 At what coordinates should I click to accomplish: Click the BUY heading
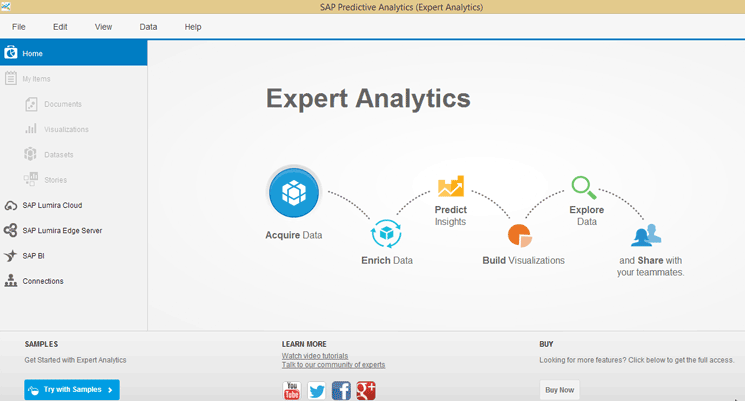[x=546, y=344]
